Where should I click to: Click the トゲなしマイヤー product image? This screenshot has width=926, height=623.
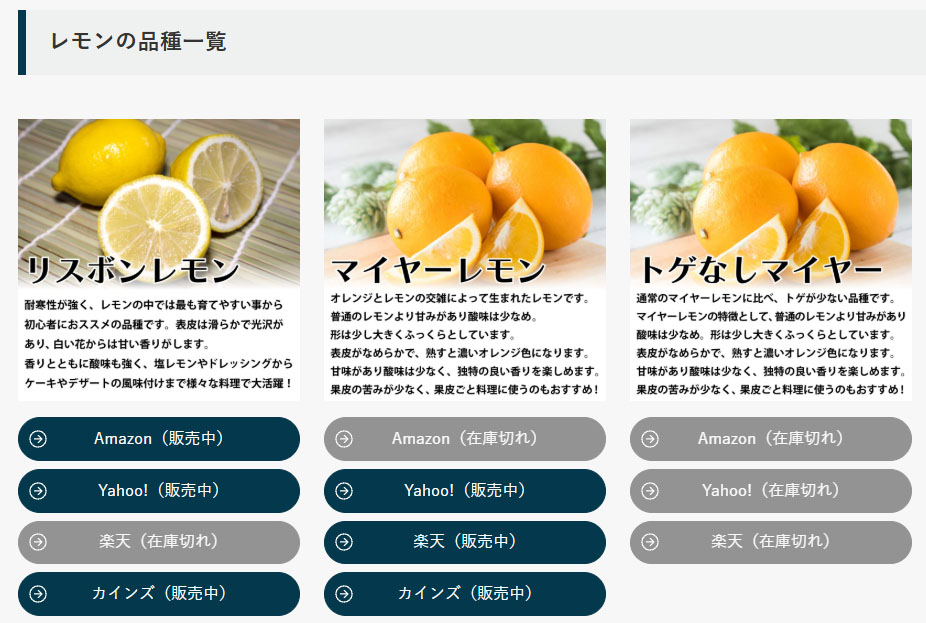tap(771, 260)
